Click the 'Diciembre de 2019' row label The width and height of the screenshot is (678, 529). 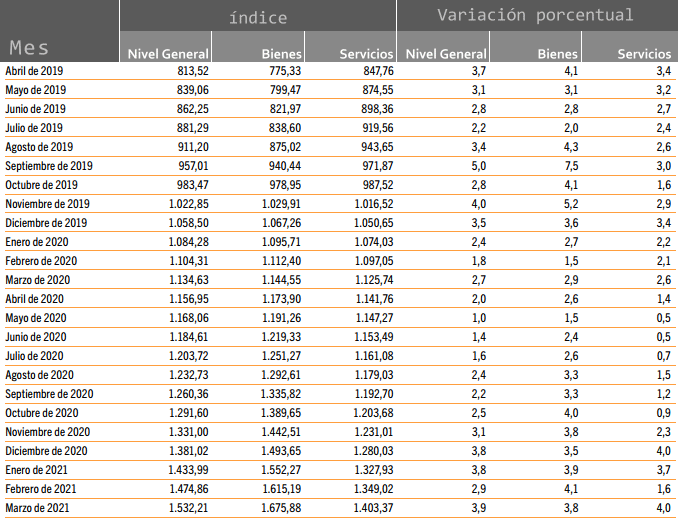click(x=47, y=222)
